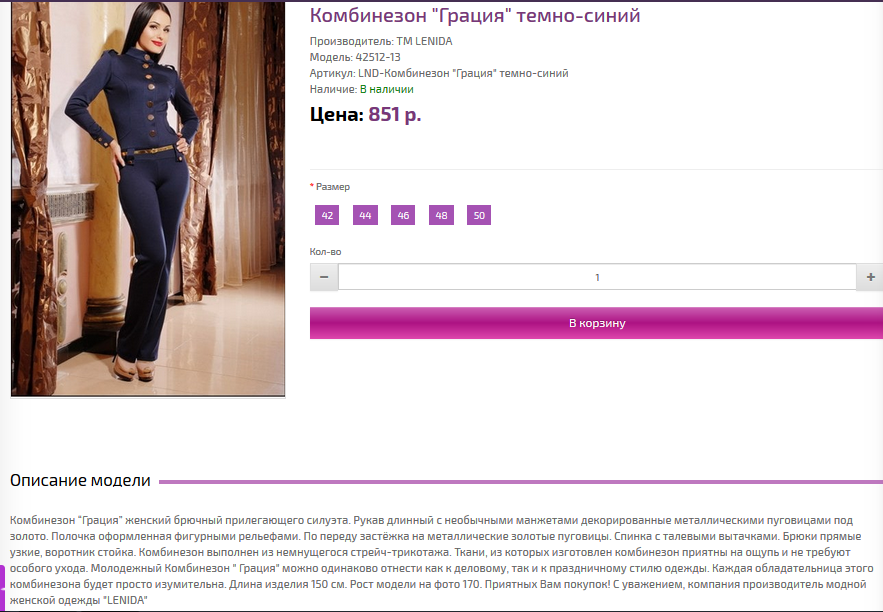Select size 44
The height and width of the screenshot is (612, 883).
[x=365, y=215]
